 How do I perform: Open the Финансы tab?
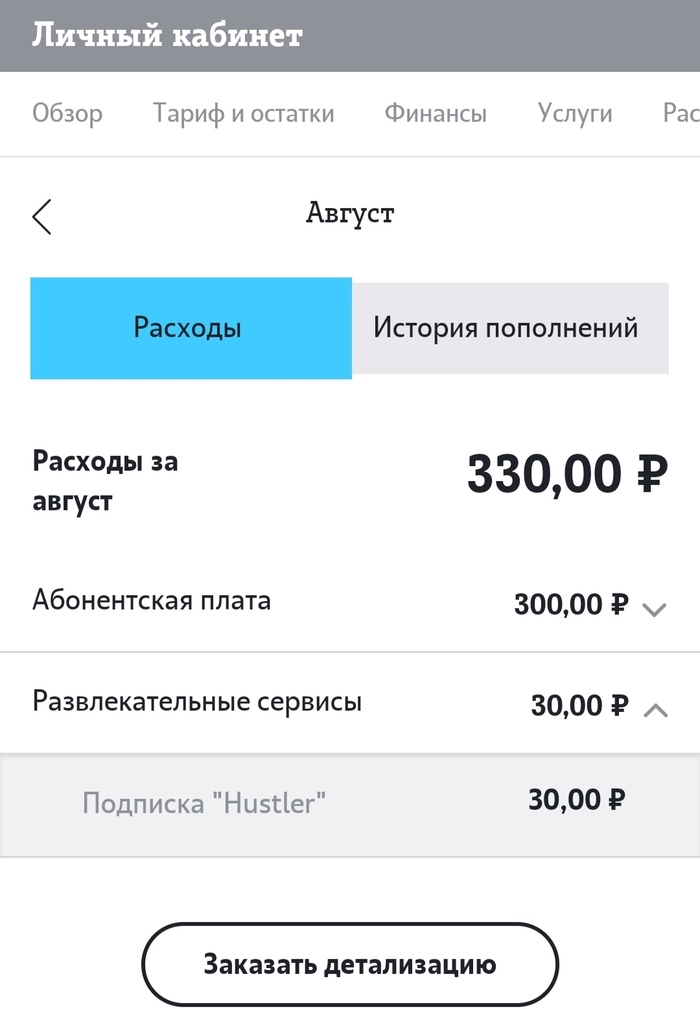(x=435, y=114)
